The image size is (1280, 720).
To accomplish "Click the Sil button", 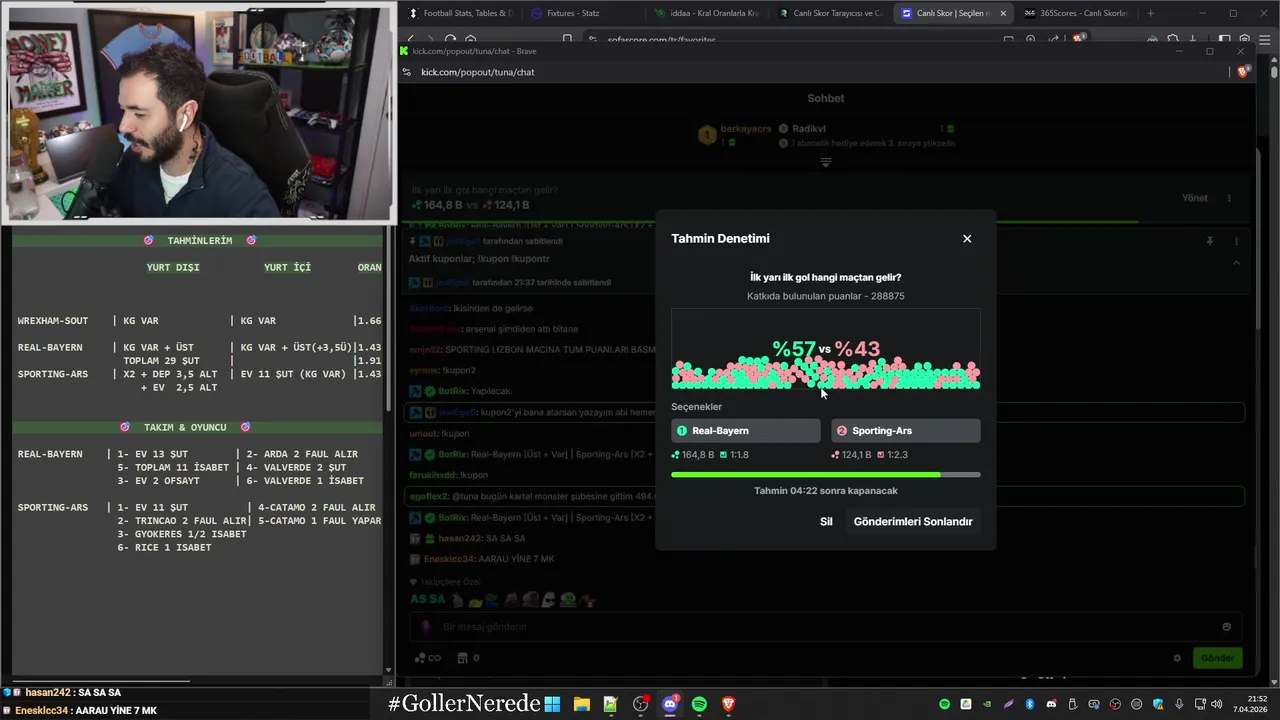I will click(x=826, y=522).
